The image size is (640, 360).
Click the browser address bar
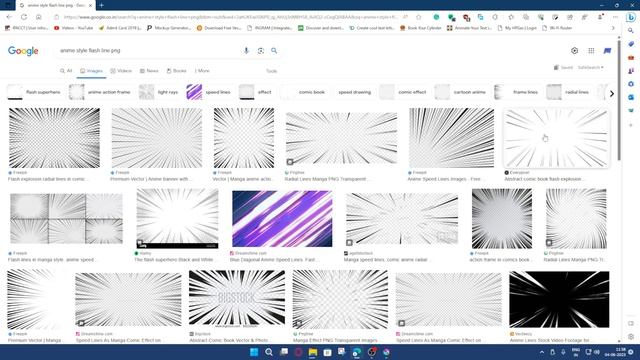click(231, 17)
